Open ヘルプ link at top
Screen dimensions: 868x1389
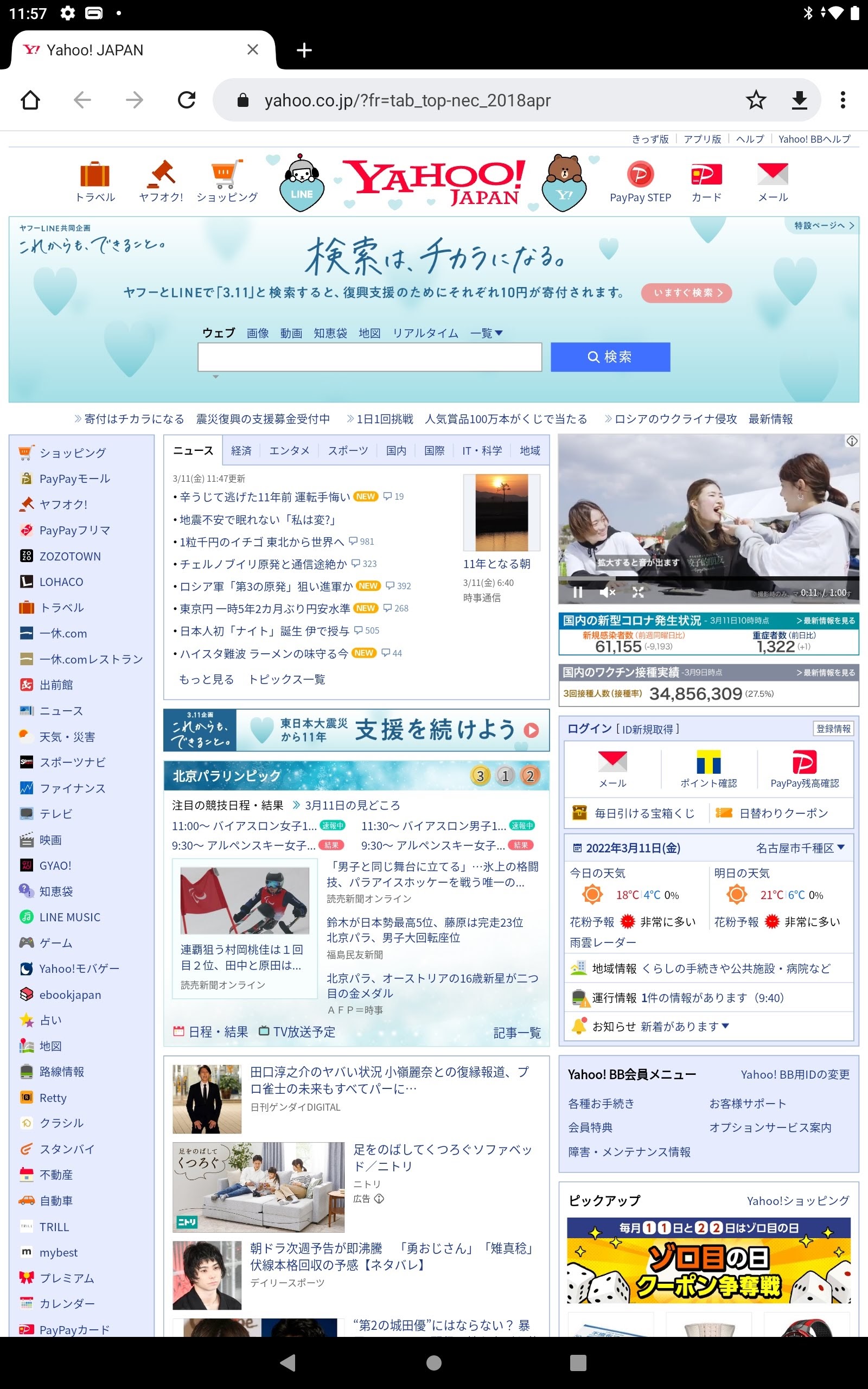point(750,139)
